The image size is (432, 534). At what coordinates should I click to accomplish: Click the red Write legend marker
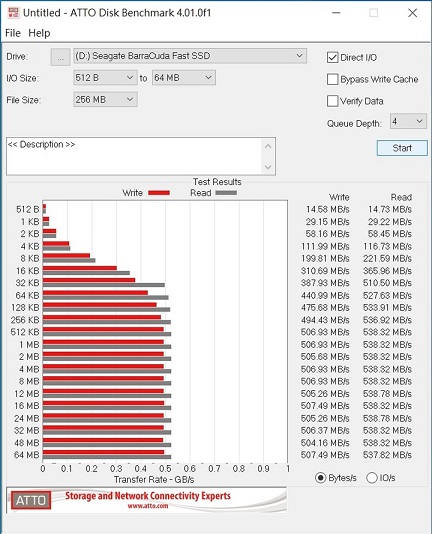point(159,193)
